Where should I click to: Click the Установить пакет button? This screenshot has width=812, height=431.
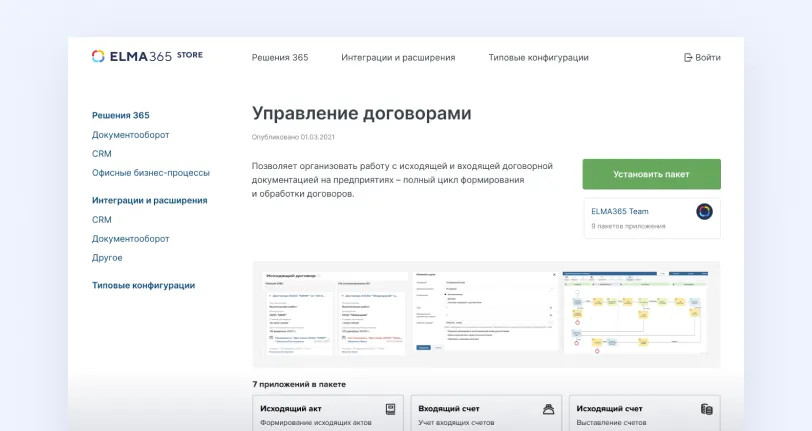651,174
